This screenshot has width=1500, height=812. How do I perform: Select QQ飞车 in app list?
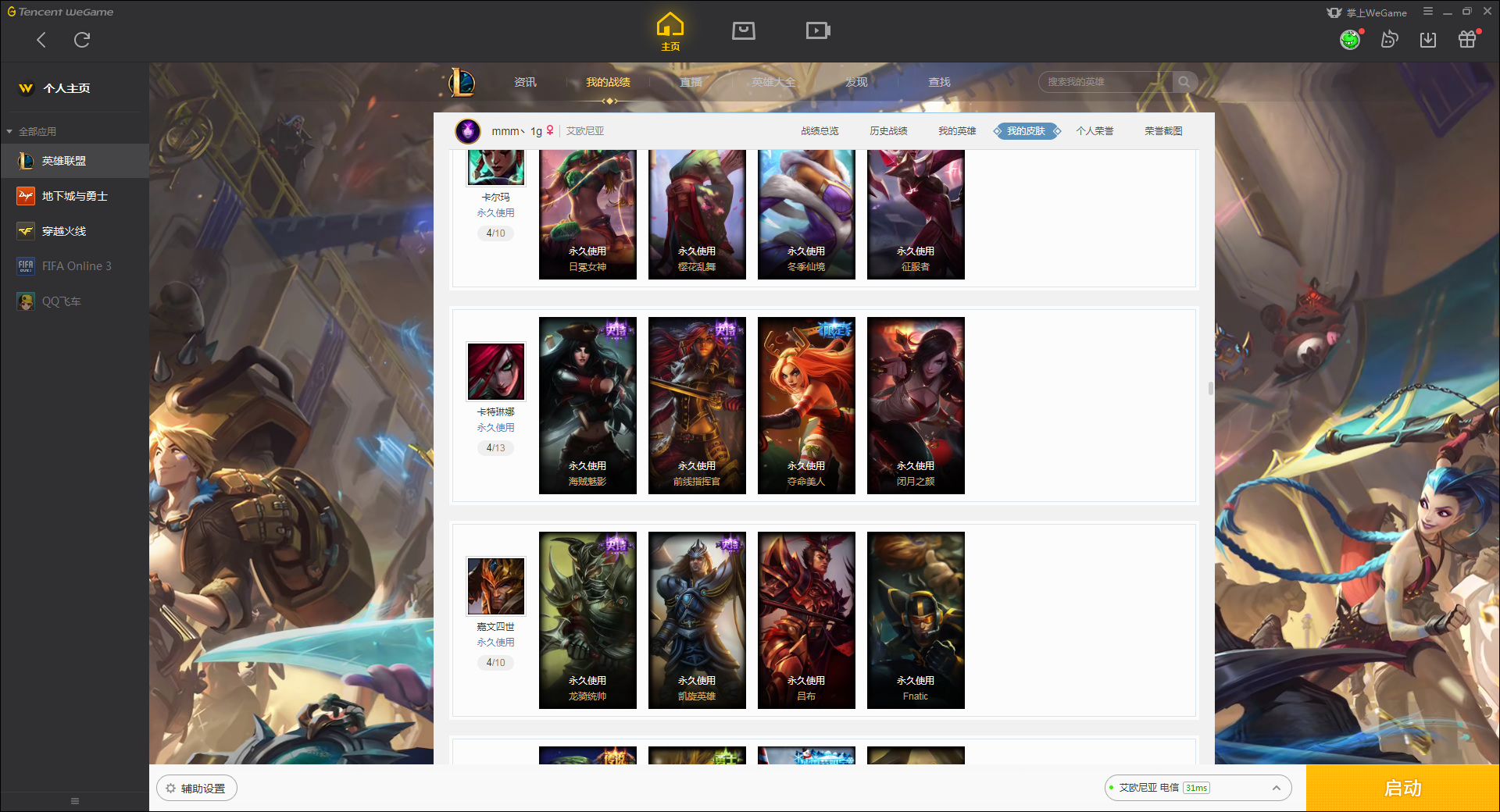(74, 301)
